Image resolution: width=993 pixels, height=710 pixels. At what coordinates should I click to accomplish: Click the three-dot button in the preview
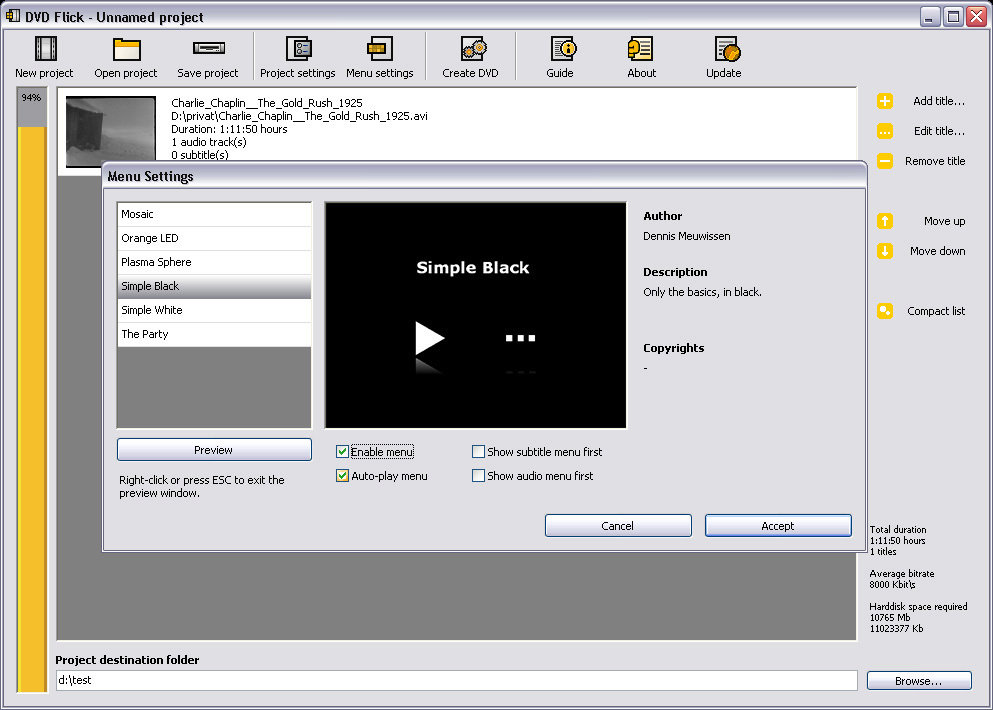click(x=521, y=338)
